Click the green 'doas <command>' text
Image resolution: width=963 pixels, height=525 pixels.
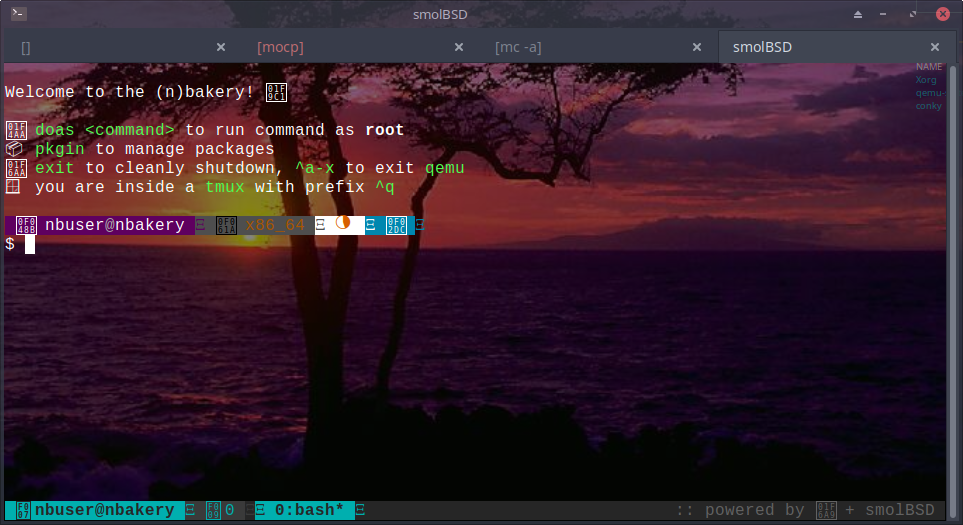pyautogui.click(x=105, y=130)
